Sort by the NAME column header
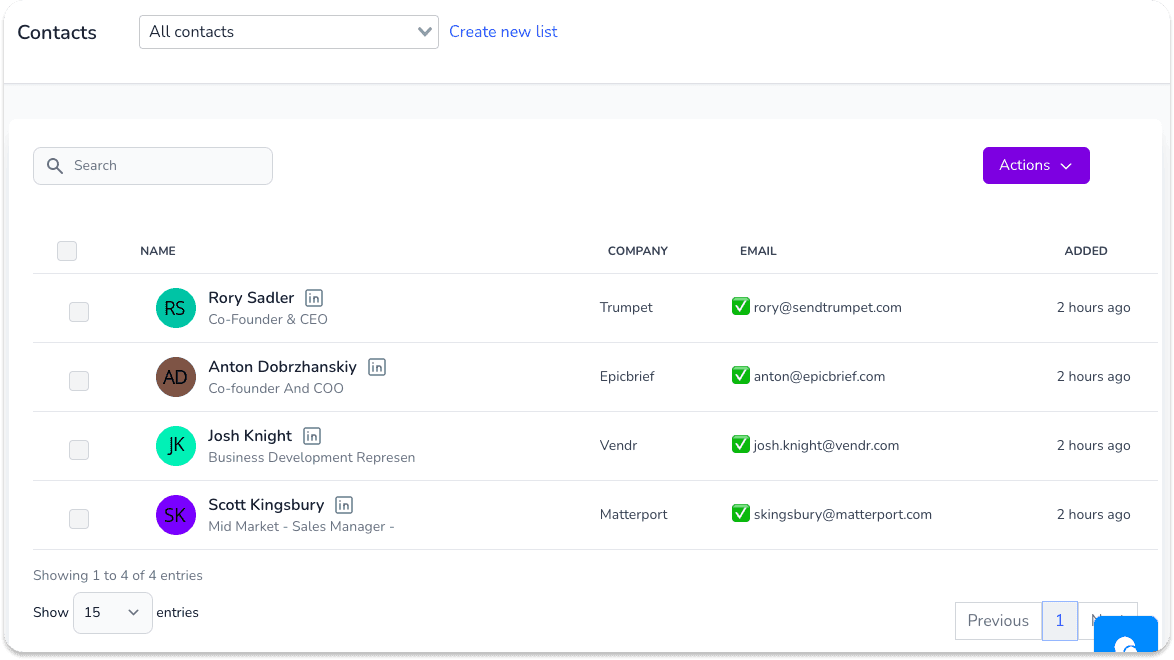1174x660 pixels. (158, 251)
